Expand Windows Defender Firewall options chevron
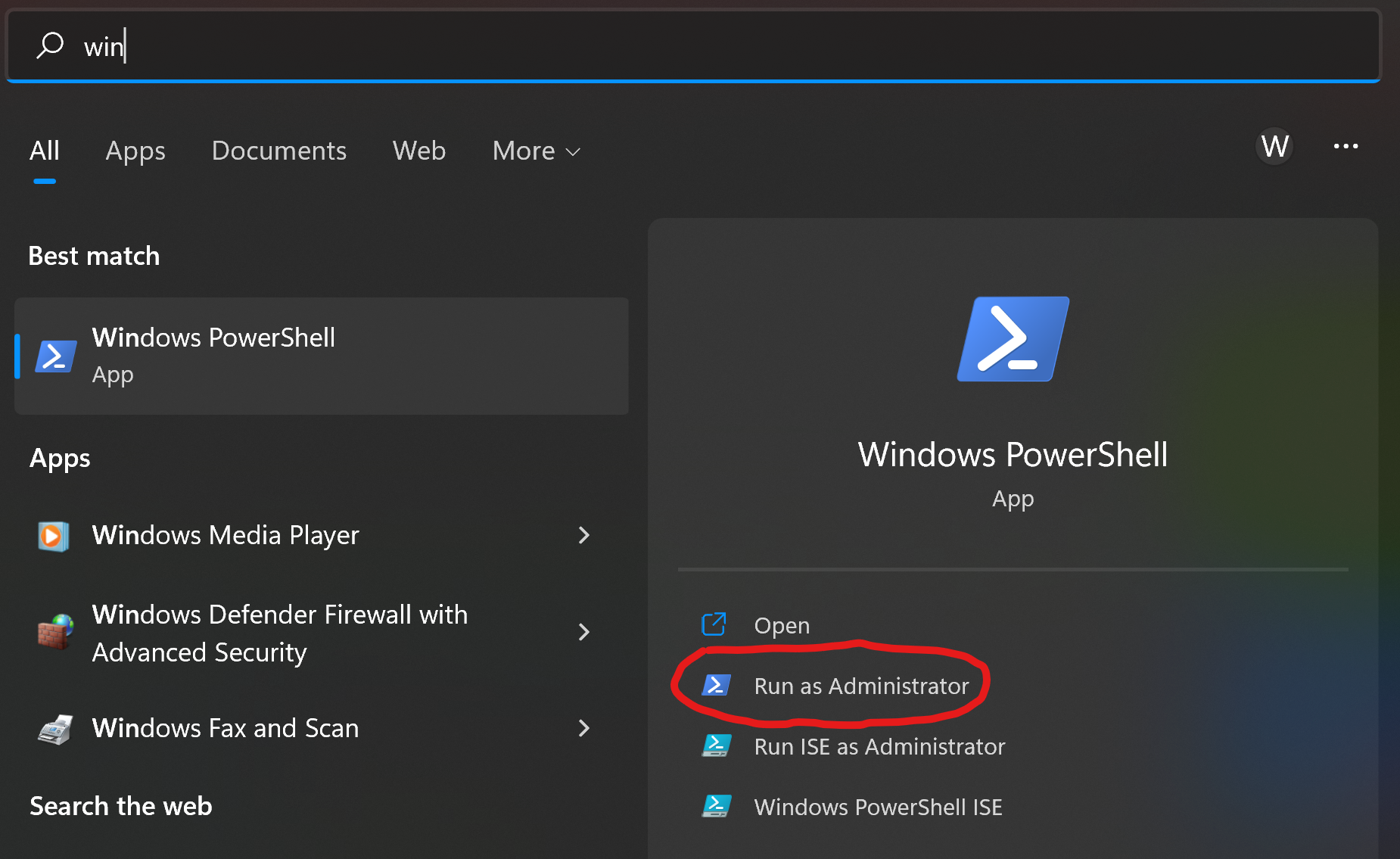 (x=583, y=632)
